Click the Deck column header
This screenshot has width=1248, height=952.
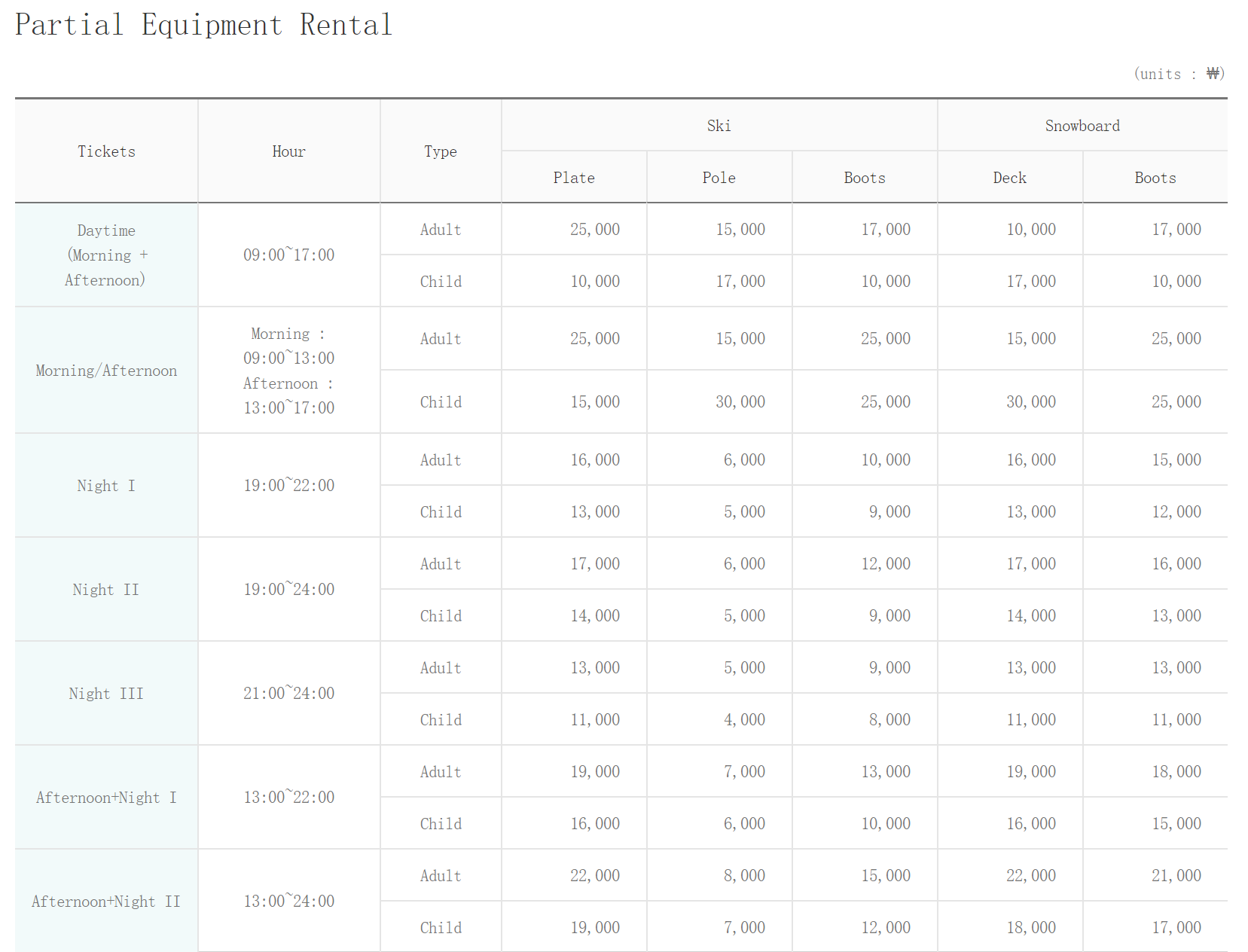[x=1010, y=178]
